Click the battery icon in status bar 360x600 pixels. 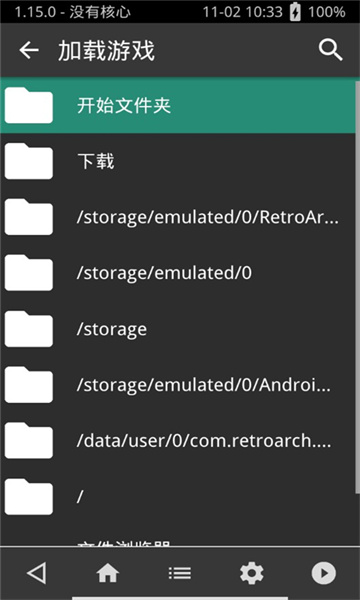(295, 12)
